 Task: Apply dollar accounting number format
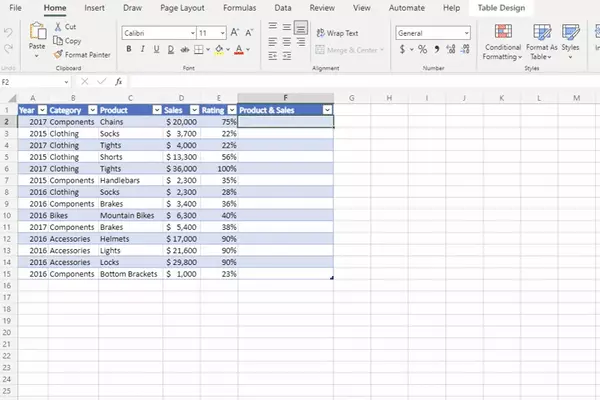point(402,49)
